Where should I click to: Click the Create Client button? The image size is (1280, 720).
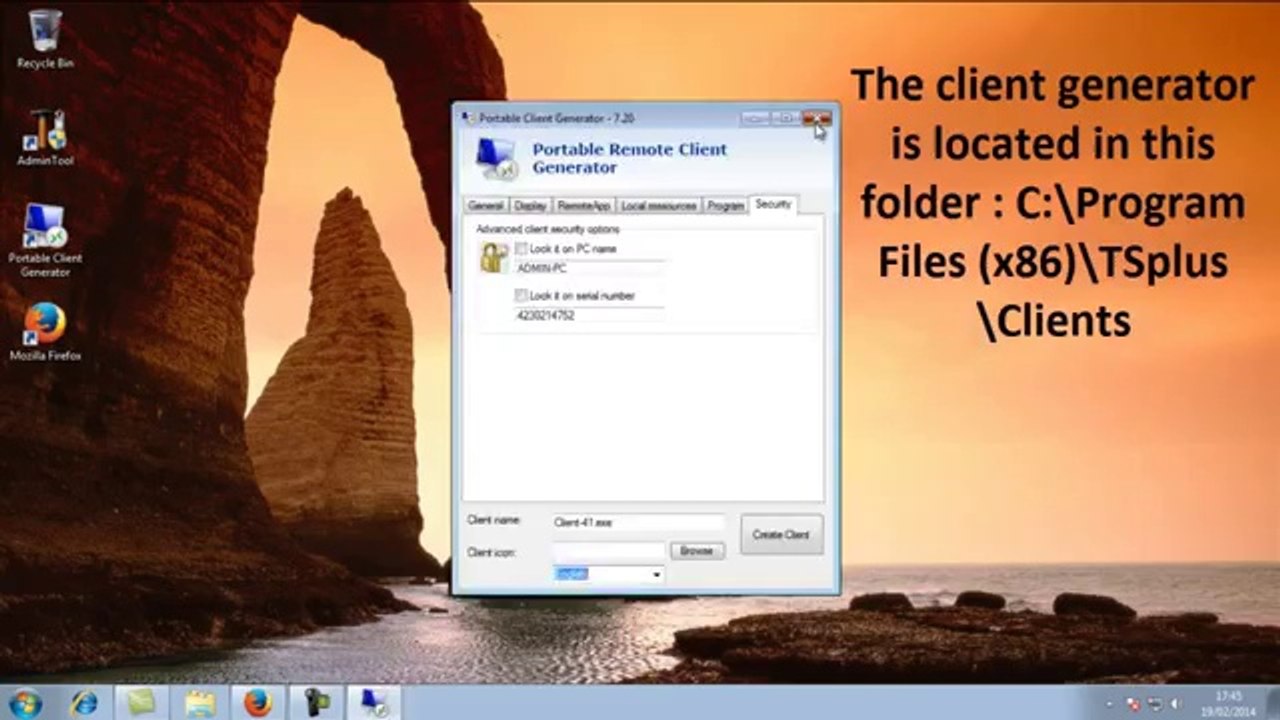click(781, 534)
